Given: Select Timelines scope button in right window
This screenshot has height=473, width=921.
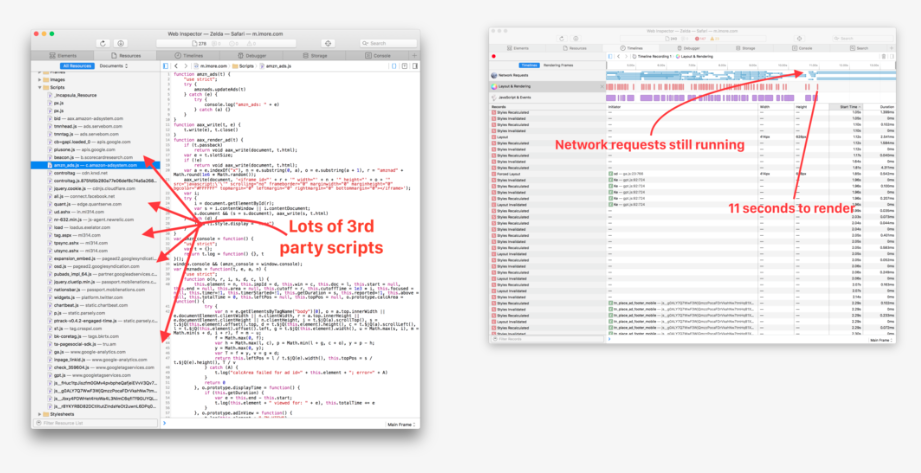Looking at the screenshot, I should point(529,65).
